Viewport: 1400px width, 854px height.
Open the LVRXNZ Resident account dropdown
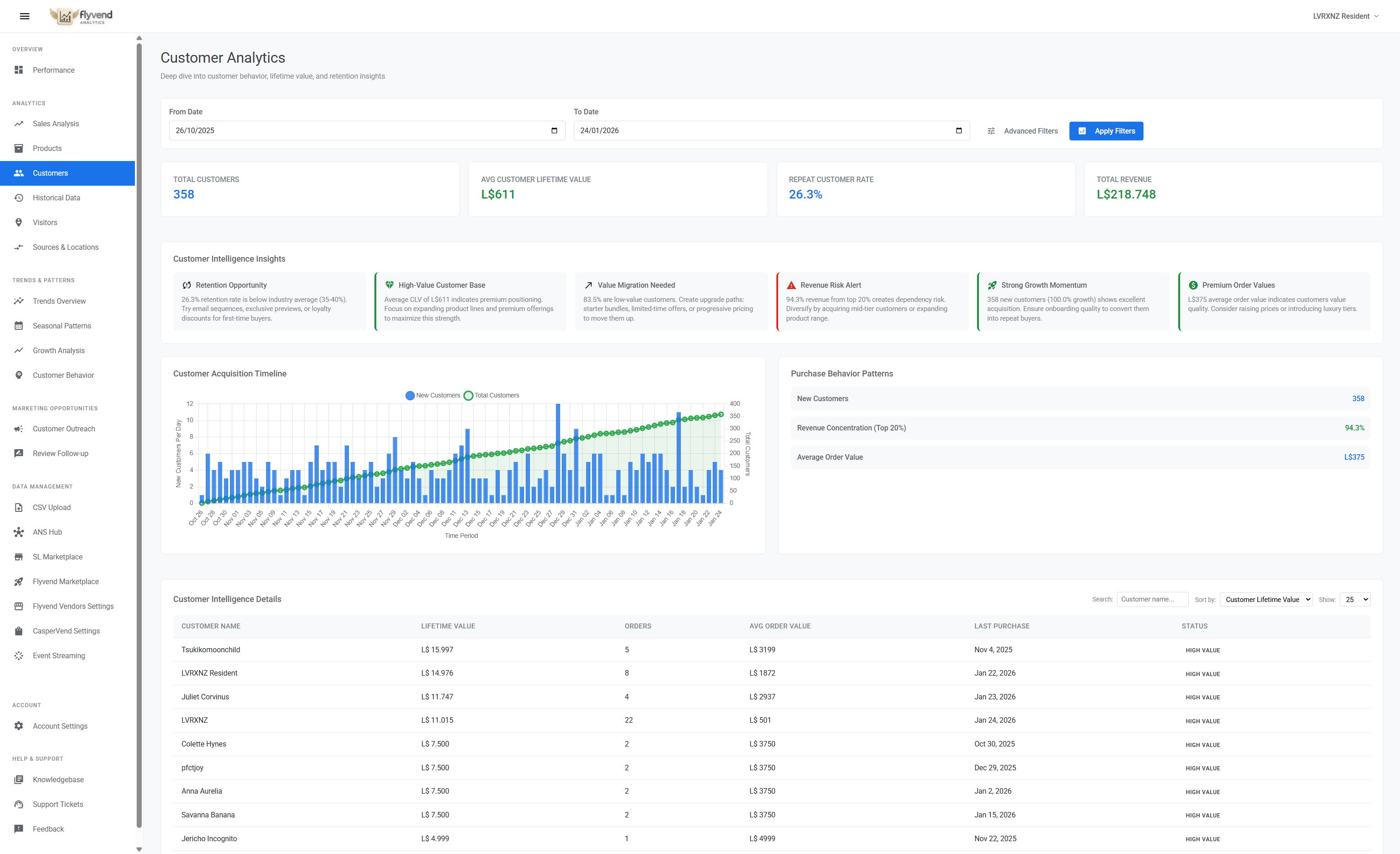[x=1345, y=16]
